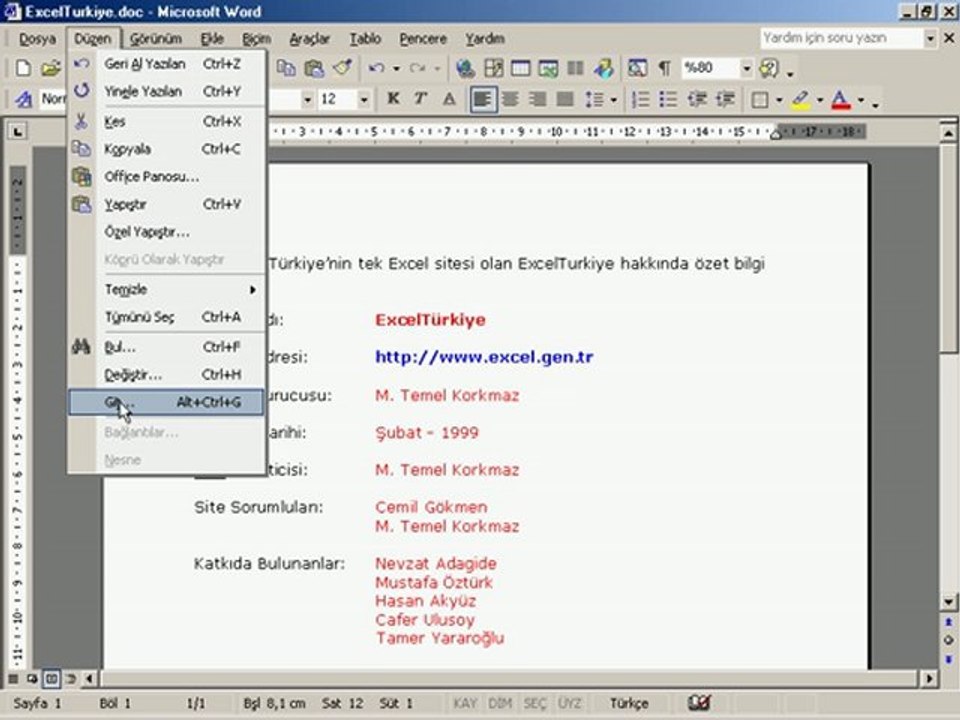
Task: Click the line spacing icon
Action: pyautogui.click(x=594, y=99)
